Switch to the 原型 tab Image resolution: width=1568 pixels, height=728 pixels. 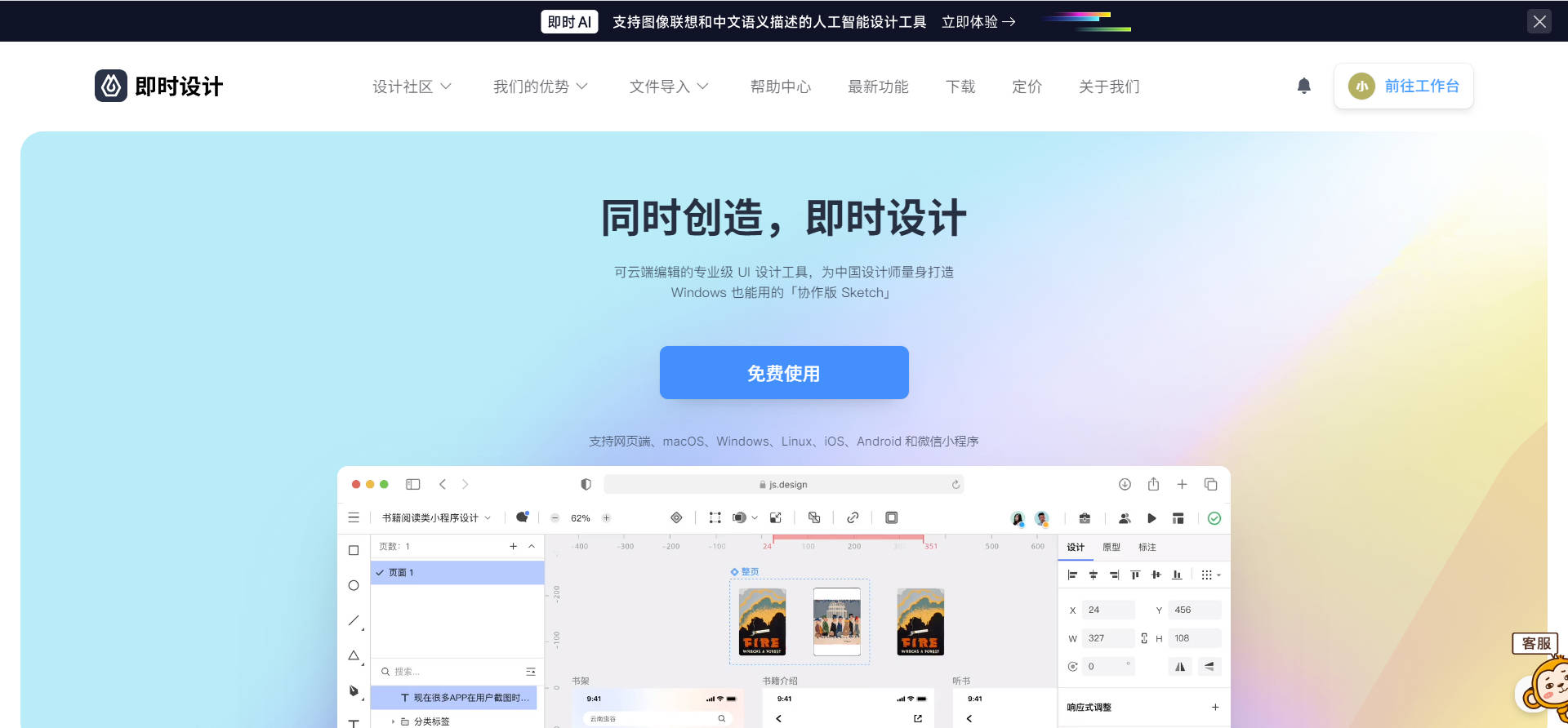click(1111, 547)
